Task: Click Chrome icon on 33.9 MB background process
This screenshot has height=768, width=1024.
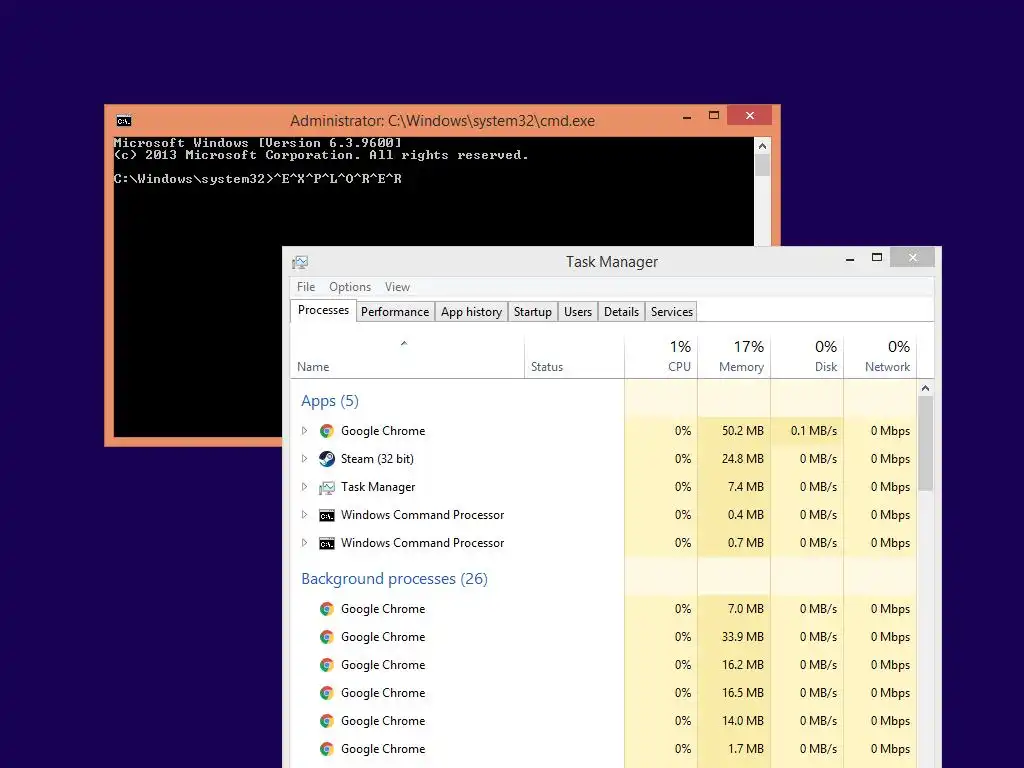Action: tap(327, 637)
